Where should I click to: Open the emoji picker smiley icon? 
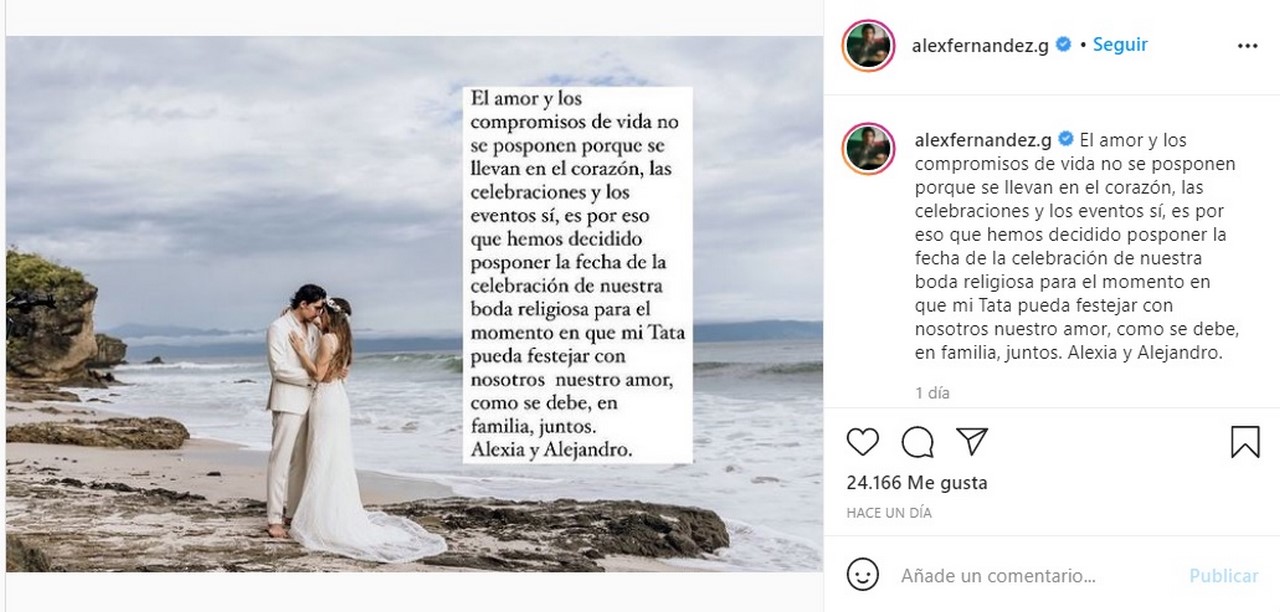point(862,575)
